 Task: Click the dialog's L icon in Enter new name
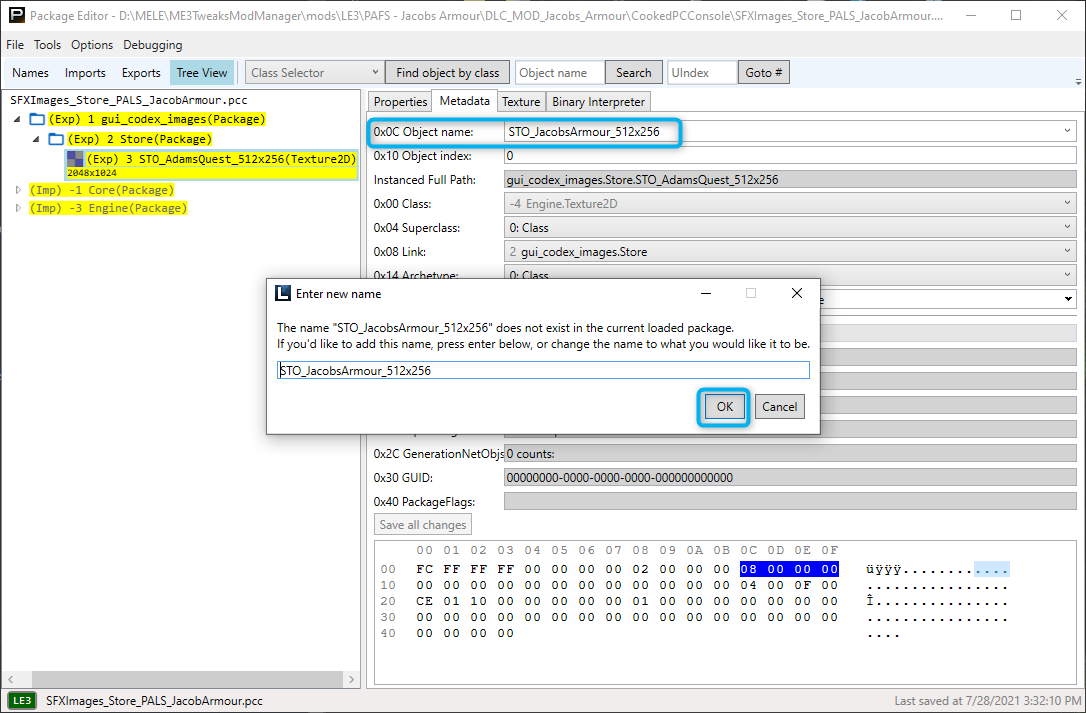283,293
